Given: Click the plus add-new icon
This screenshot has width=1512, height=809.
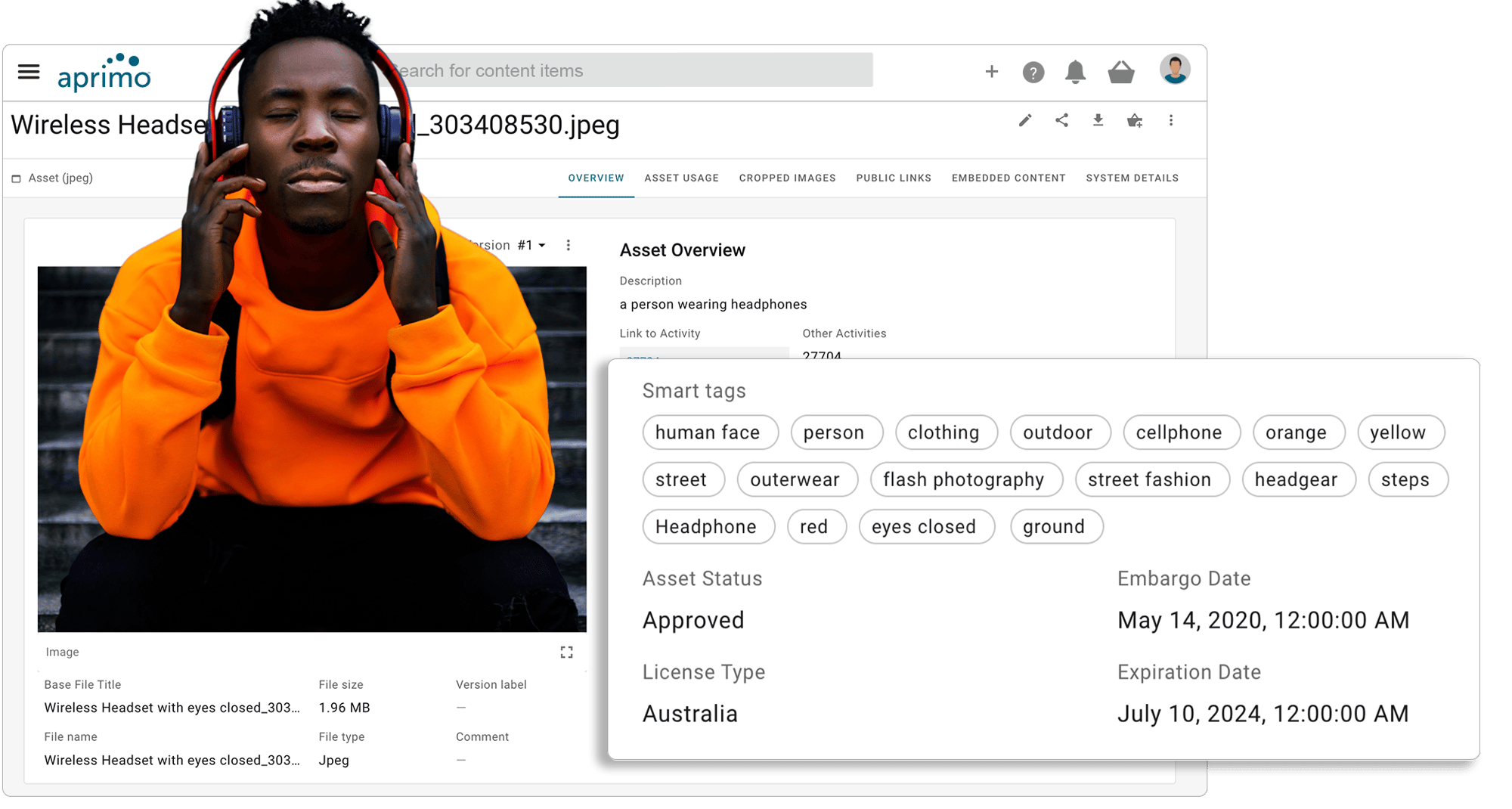Looking at the screenshot, I should [992, 72].
